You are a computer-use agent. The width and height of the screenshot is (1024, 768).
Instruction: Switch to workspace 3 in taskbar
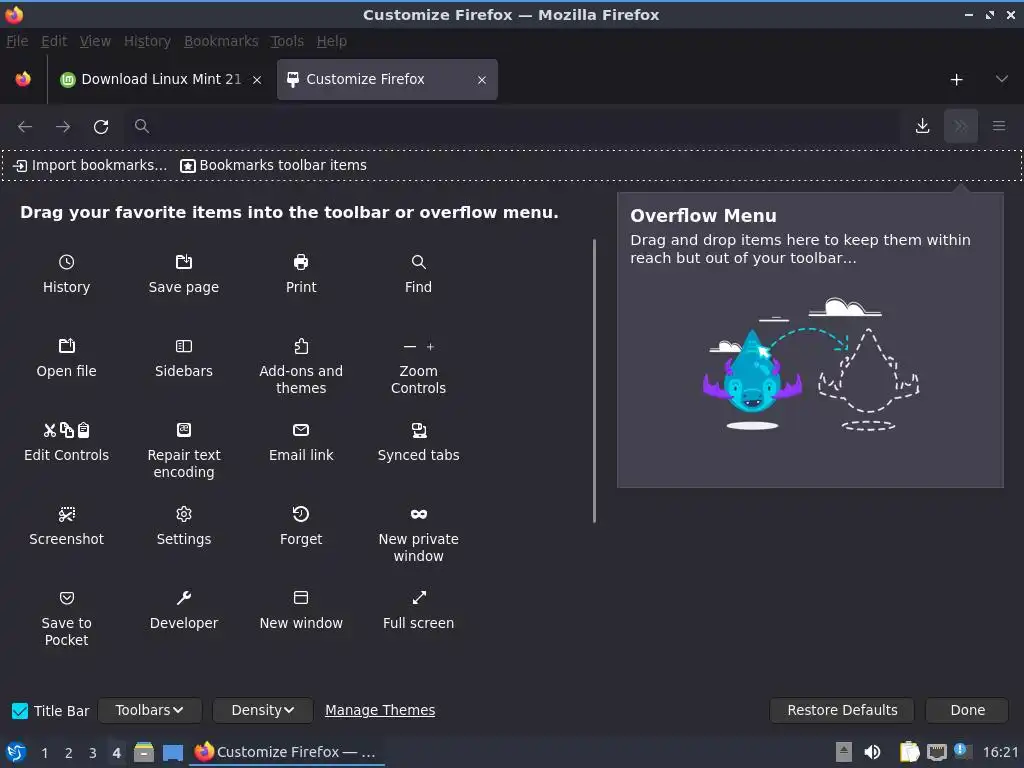coord(92,752)
